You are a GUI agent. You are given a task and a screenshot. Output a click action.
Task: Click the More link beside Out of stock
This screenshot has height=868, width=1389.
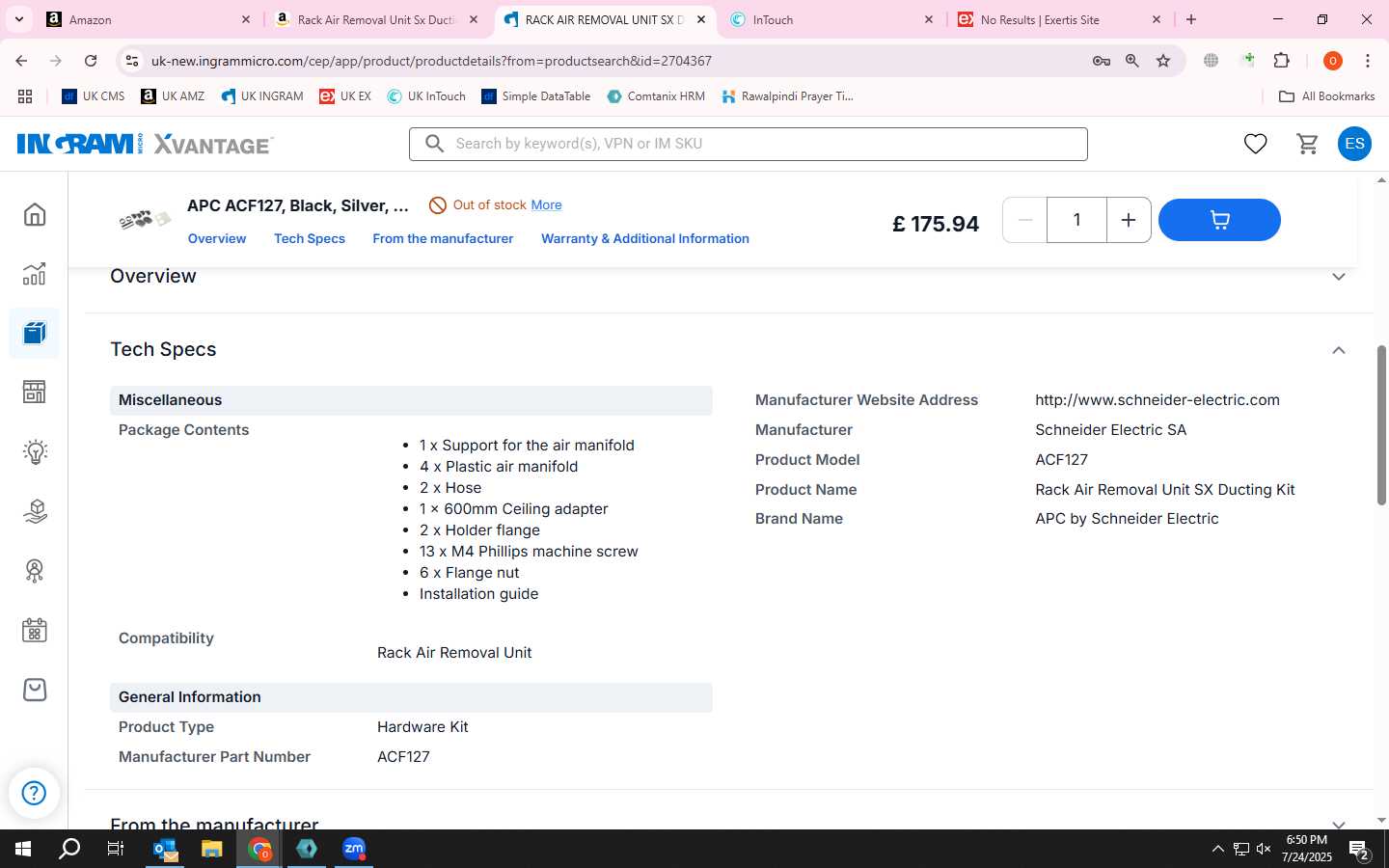[x=546, y=204]
